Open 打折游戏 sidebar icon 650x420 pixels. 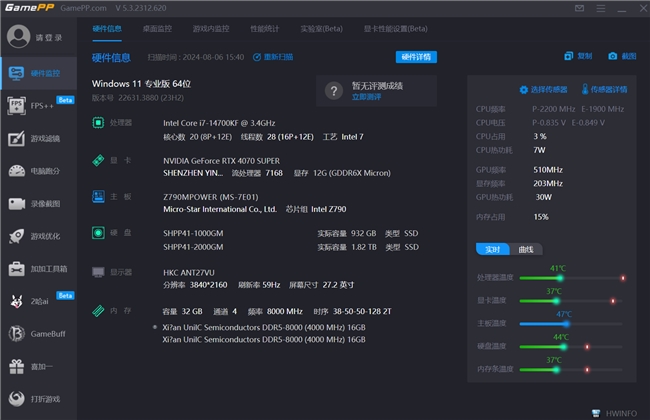[x=17, y=399]
